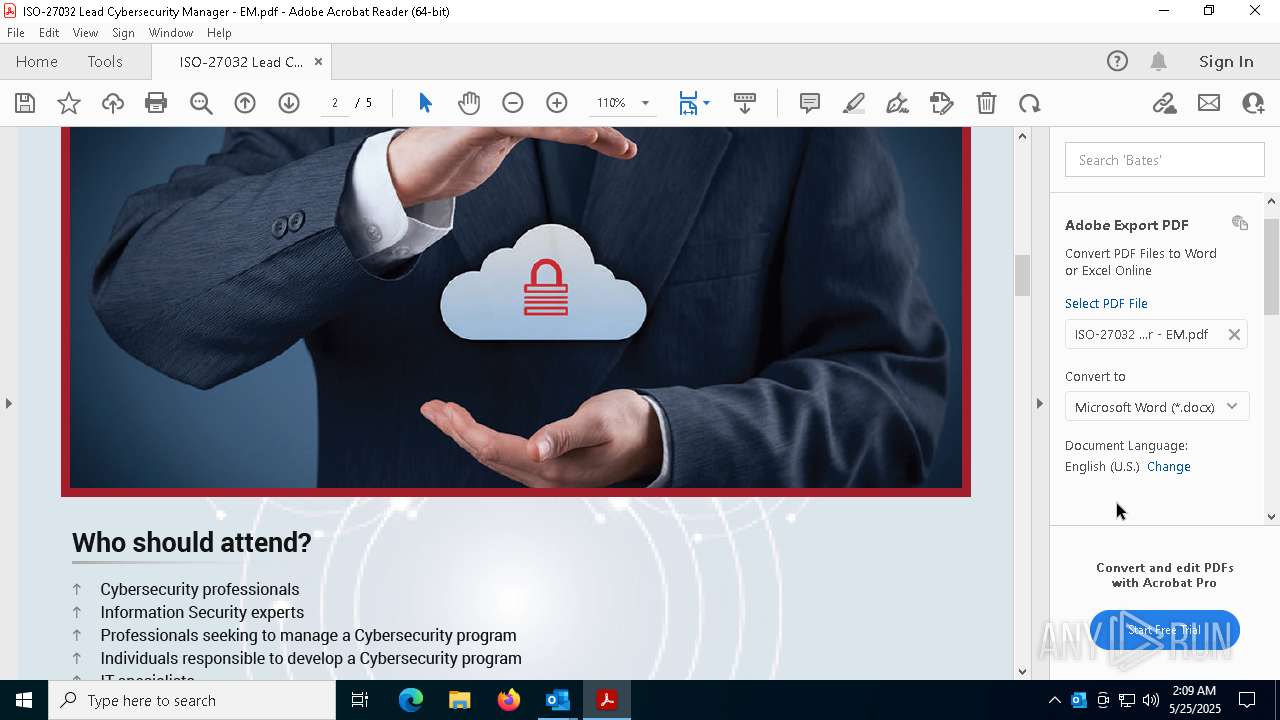Add a sticky note comment

pos(810,103)
